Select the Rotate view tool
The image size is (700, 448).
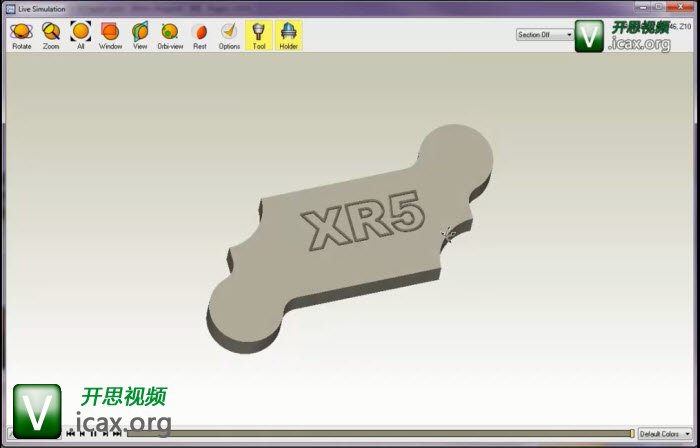(21, 36)
